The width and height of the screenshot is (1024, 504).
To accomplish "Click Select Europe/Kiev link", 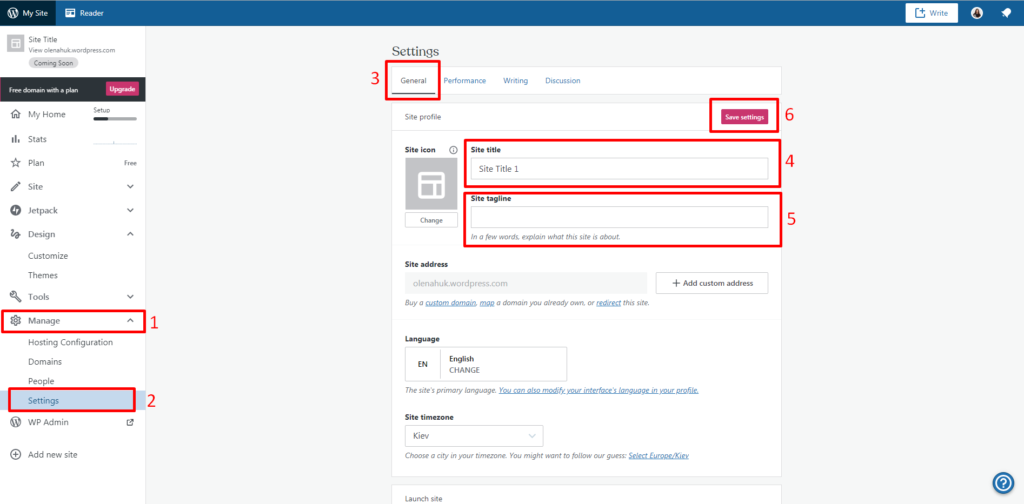I will [x=658, y=456].
